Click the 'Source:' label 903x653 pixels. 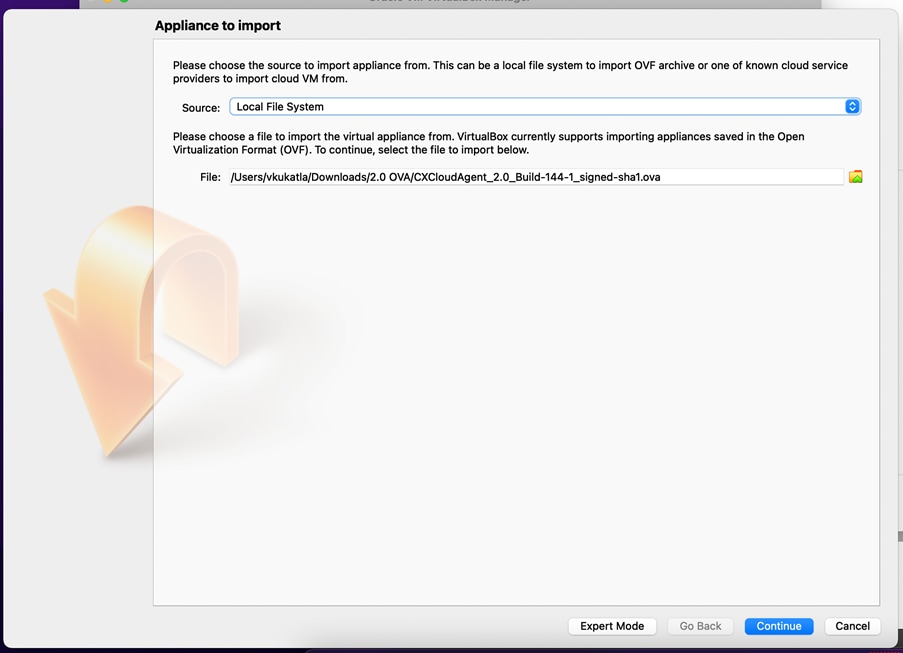(201, 108)
